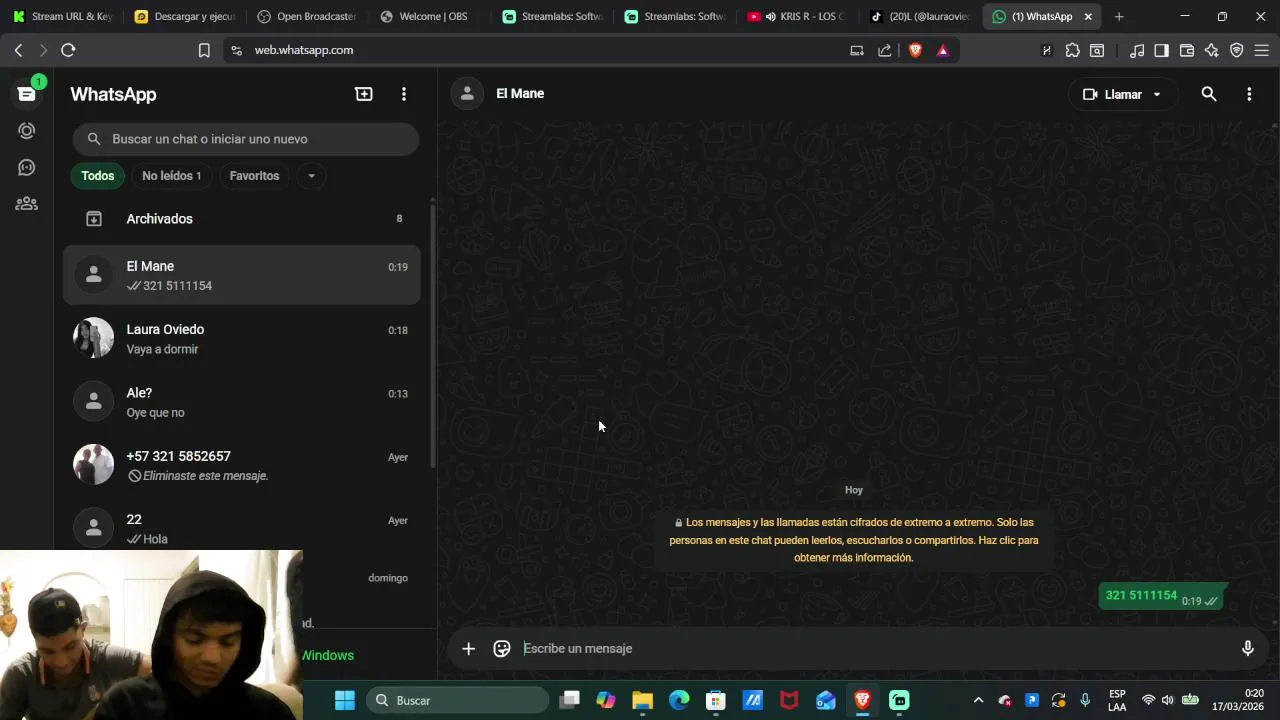
Task: Click the encryption info notice
Action: (854, 540)
